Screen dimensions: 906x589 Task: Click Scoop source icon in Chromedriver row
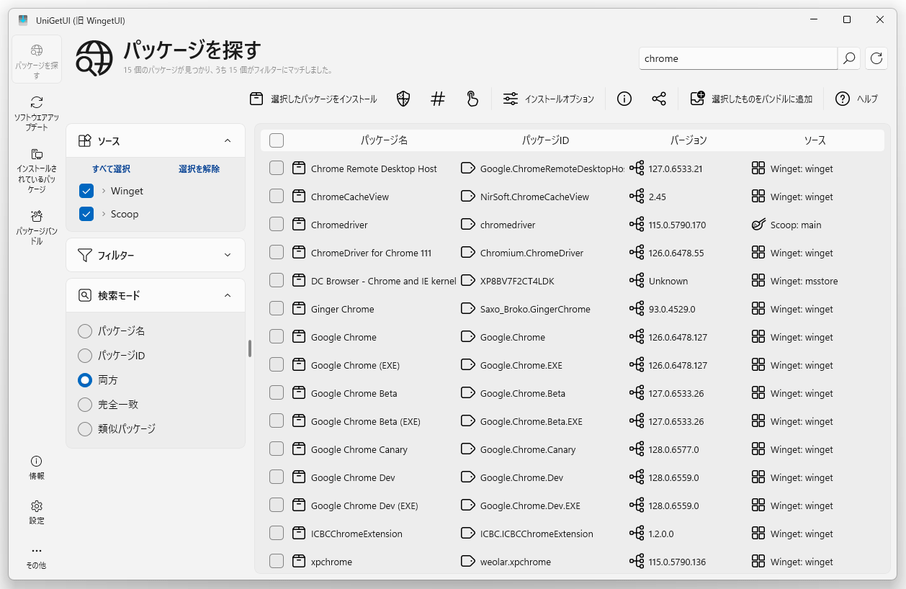[758, 224]
